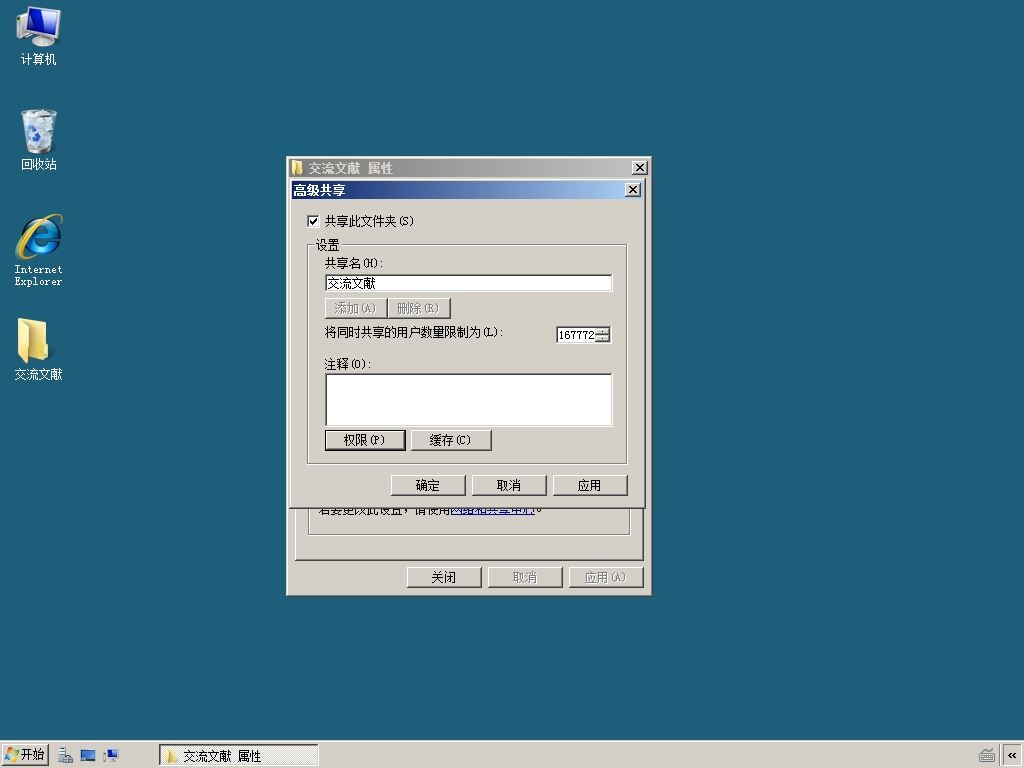Confirm 高级共享 with 确定
The width and height of the screenshot is (1024, 768).
coord(428,485)
